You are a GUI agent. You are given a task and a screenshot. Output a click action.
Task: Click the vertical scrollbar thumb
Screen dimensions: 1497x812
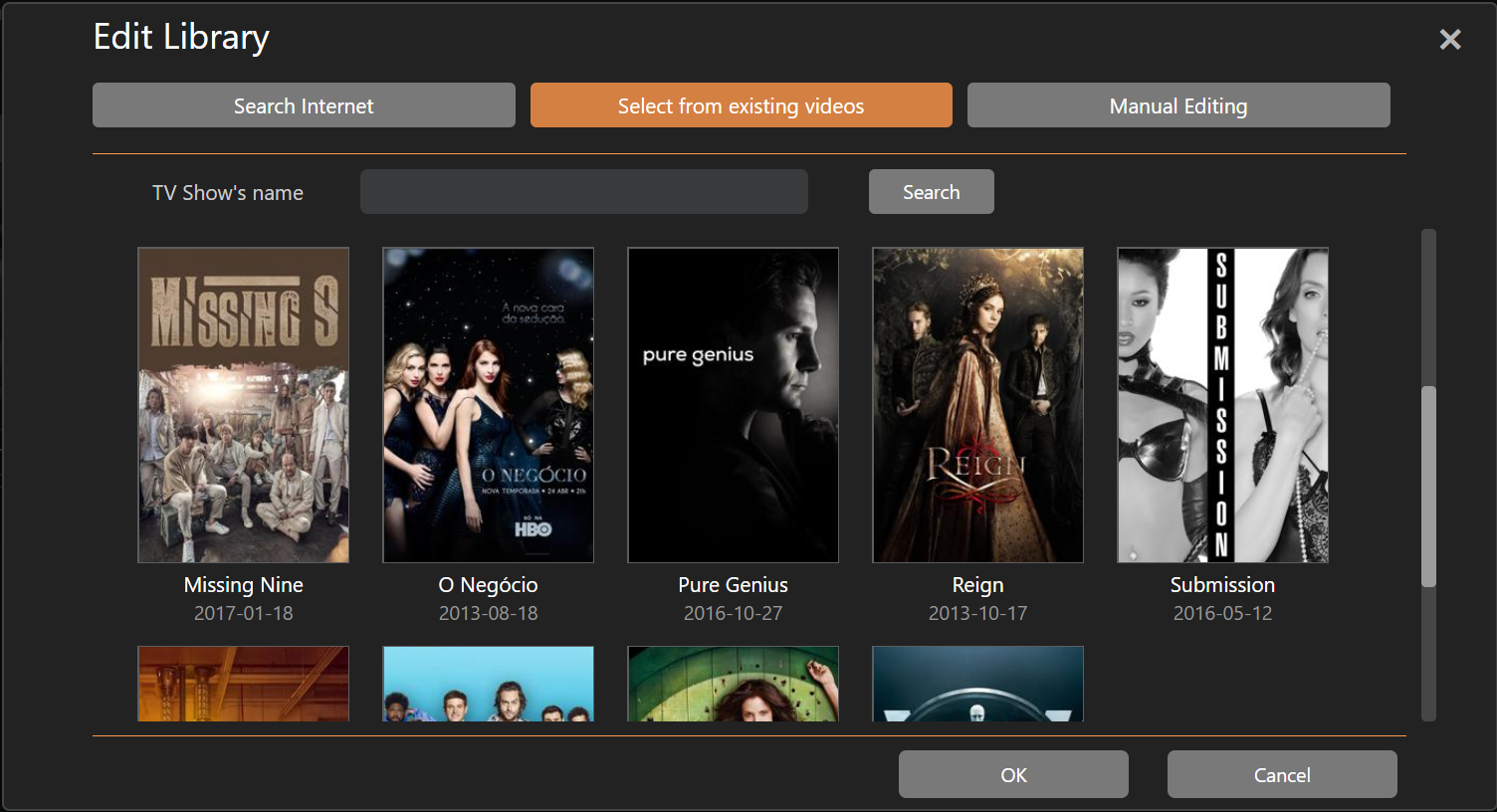click(1428, 487)
